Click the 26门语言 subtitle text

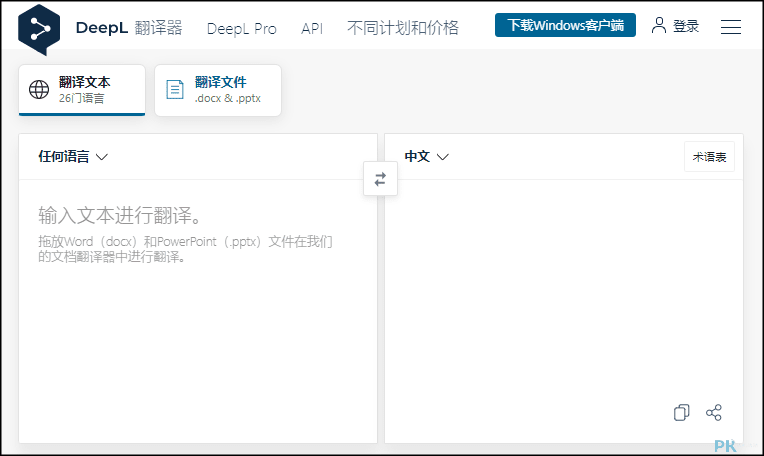(81, 98)
